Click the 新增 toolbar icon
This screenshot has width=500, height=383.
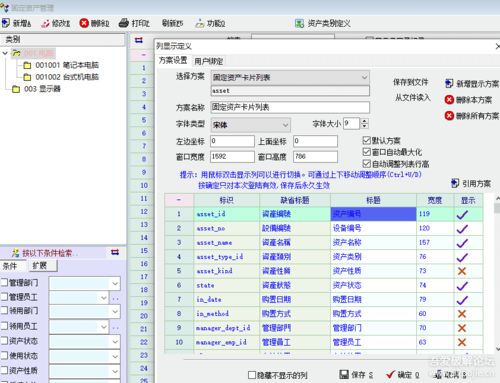coord(6,23)
